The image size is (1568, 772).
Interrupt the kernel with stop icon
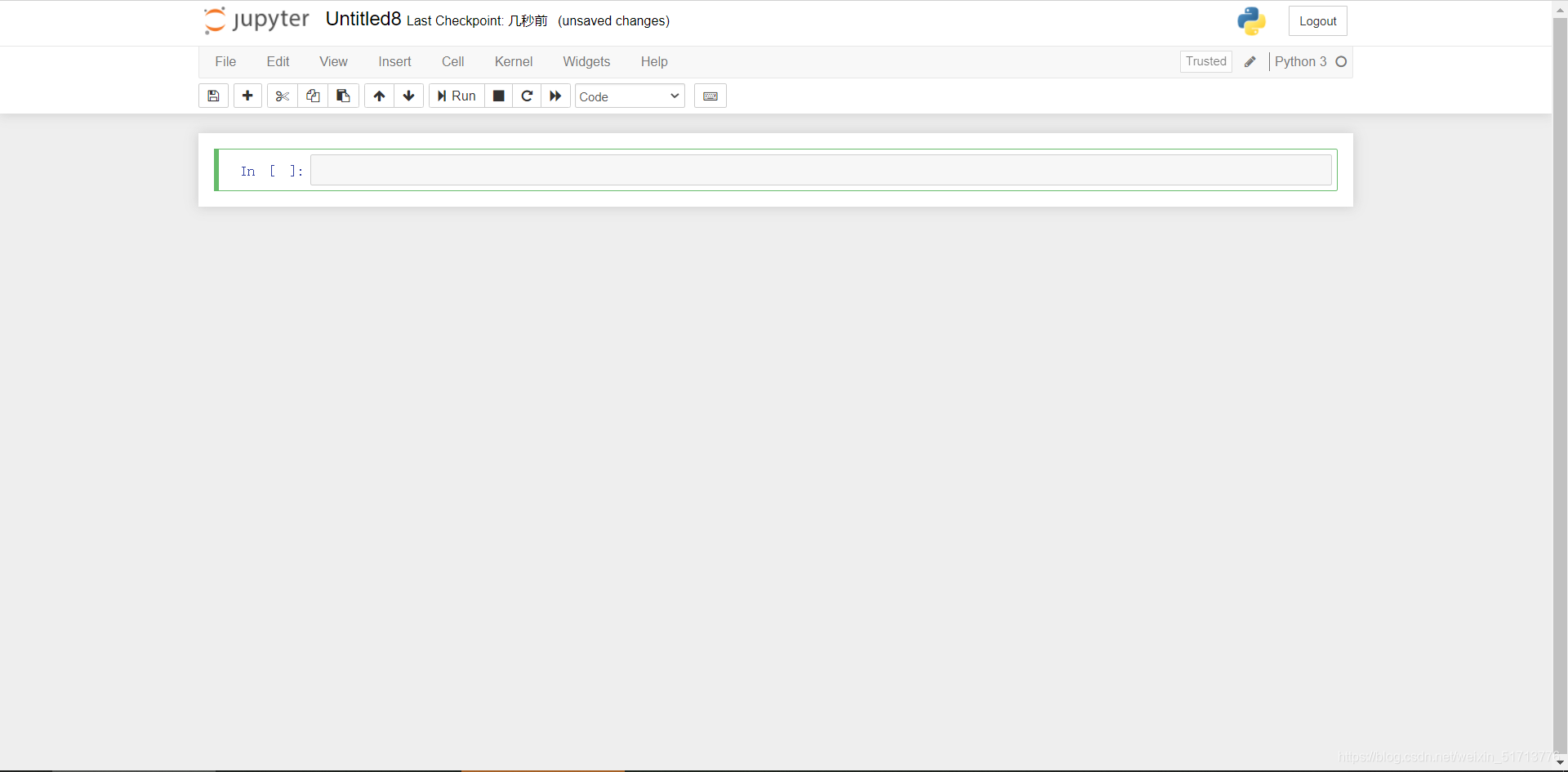coord(498,96)
